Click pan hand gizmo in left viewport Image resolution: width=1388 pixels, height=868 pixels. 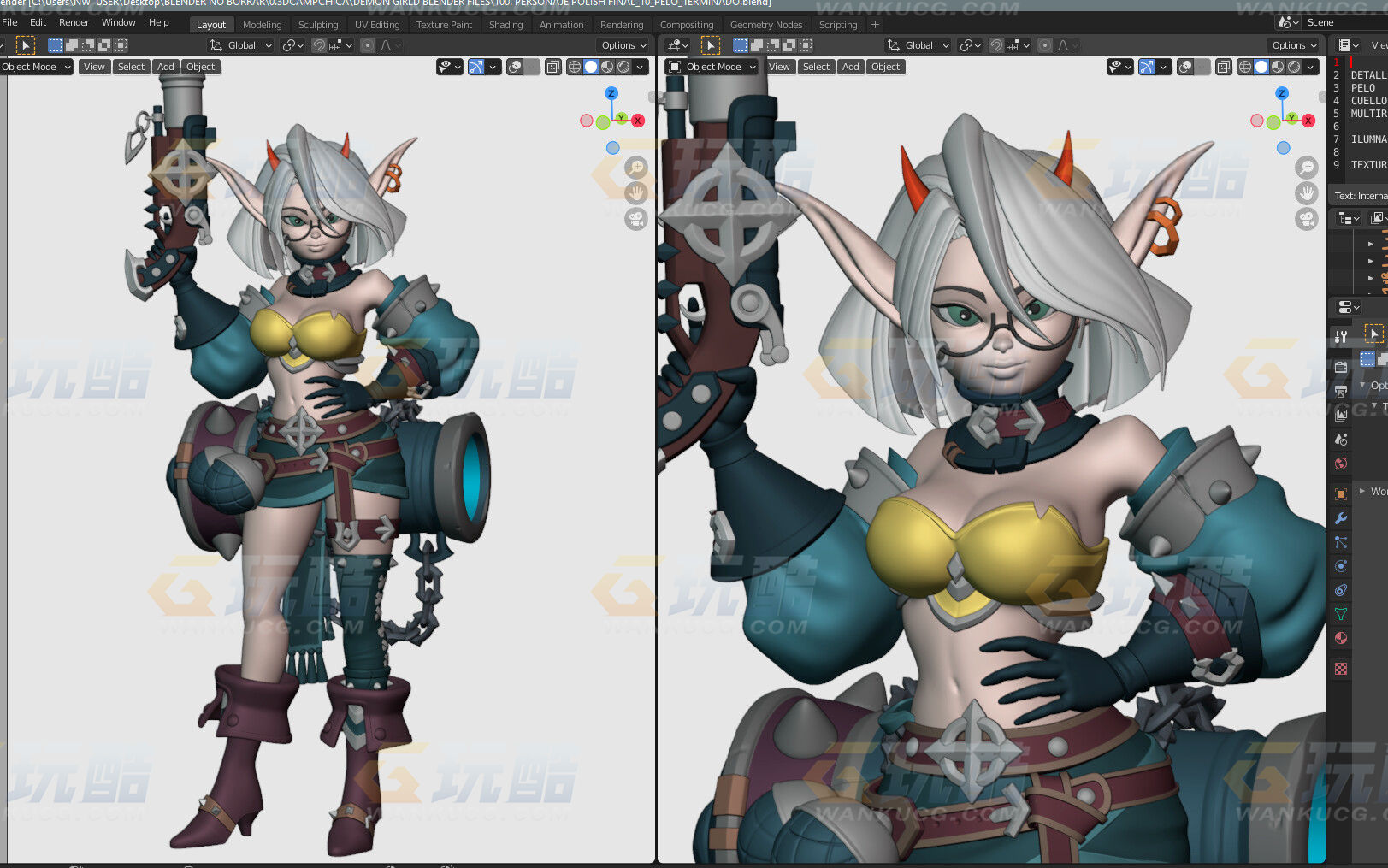point(635,193)
